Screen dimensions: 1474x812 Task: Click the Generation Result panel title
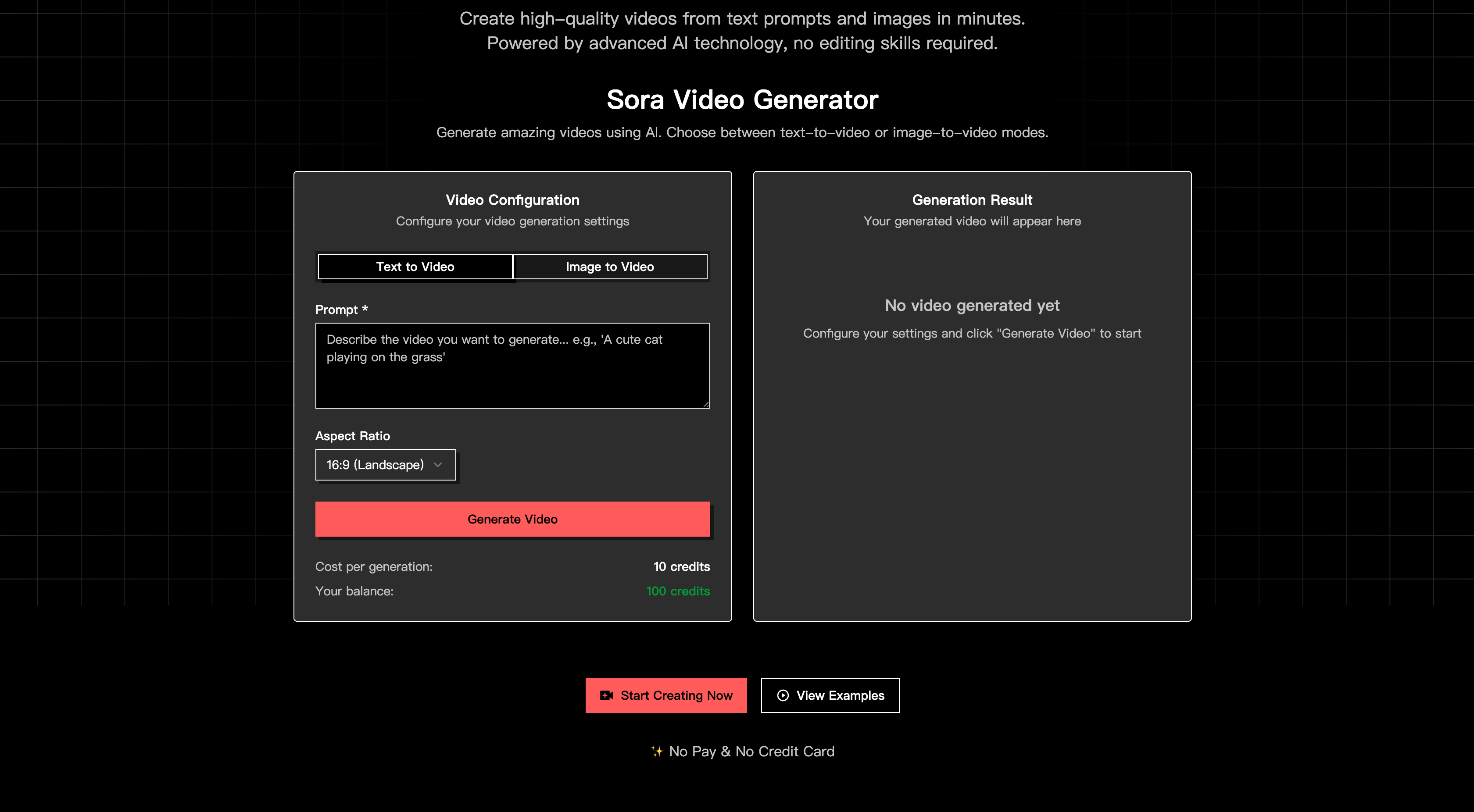pyautogui.click(x=972, y=200)
